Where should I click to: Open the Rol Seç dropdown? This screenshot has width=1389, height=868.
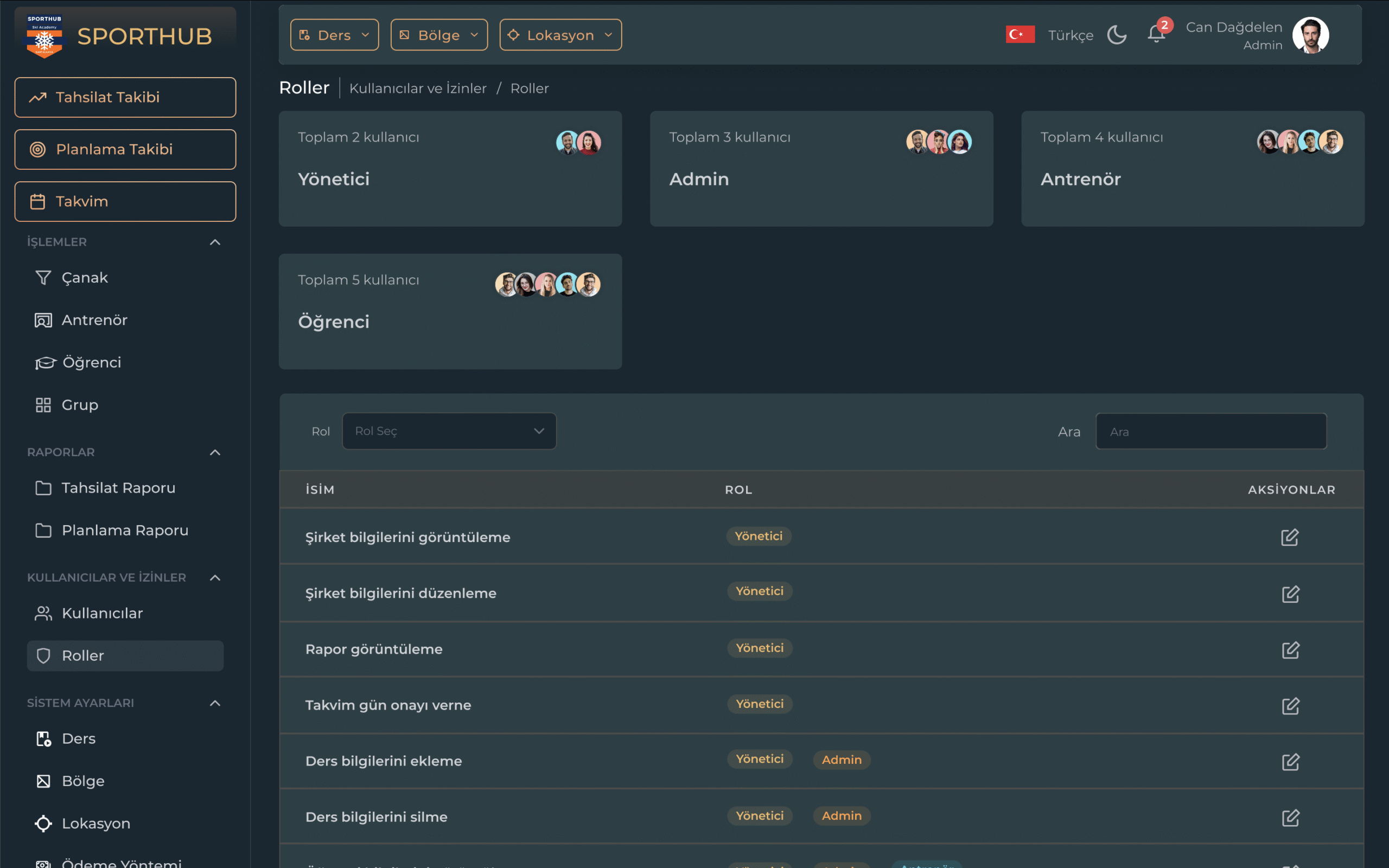point(449,431)
